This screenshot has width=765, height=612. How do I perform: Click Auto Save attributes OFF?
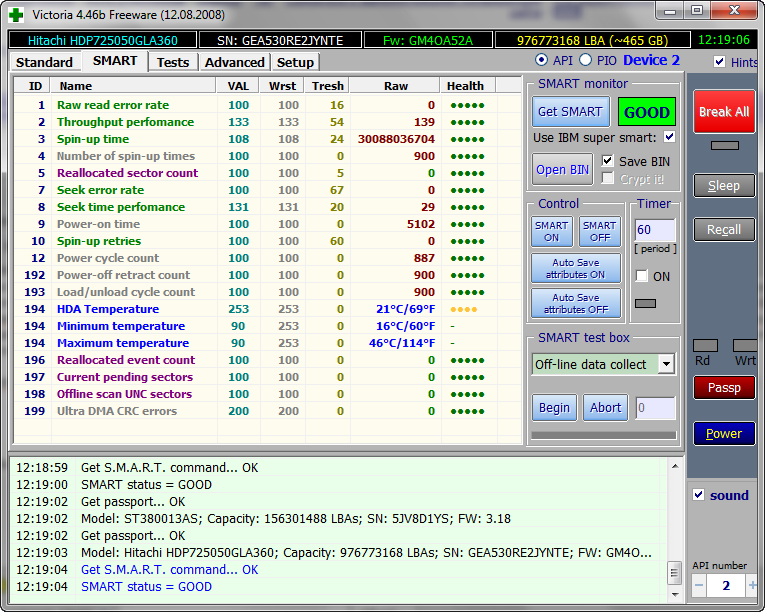click(x=575, y=303)
